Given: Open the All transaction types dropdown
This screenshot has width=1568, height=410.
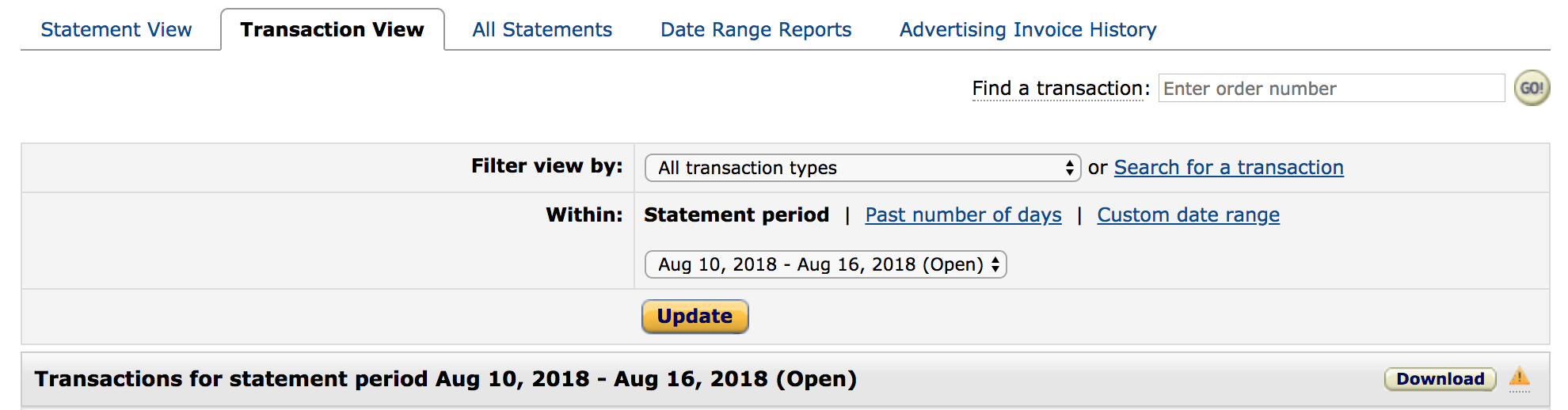Looking at the screenshot, I should tap(862, 168).
